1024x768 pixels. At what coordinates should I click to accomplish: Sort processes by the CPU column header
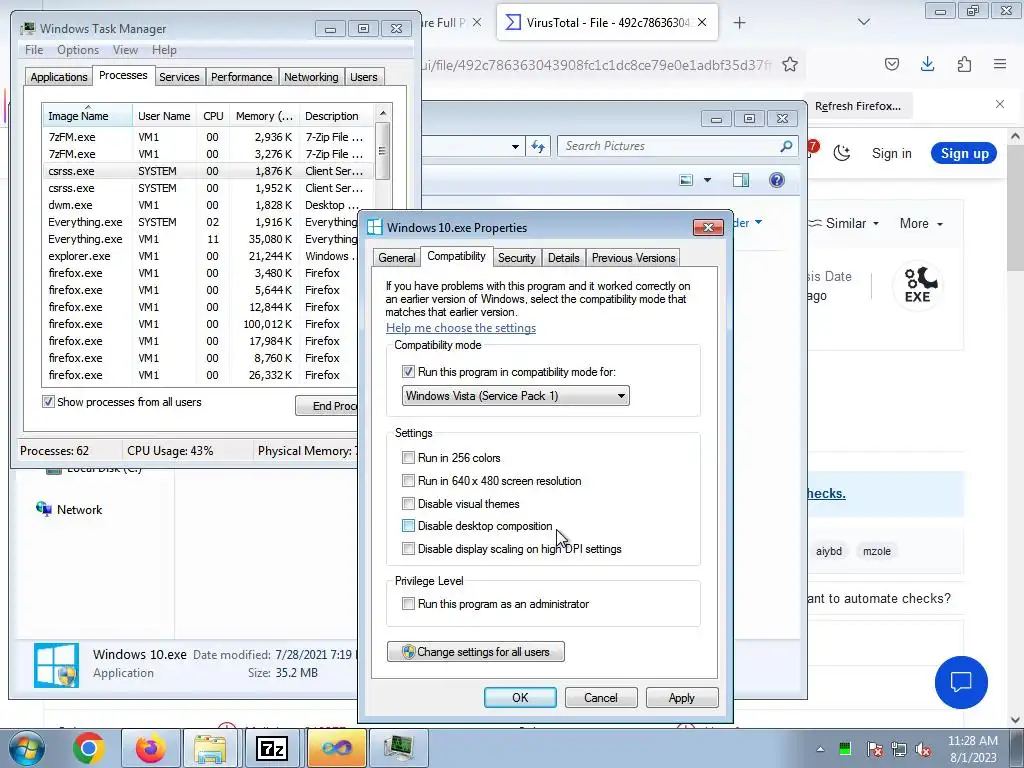pos(213,116)
